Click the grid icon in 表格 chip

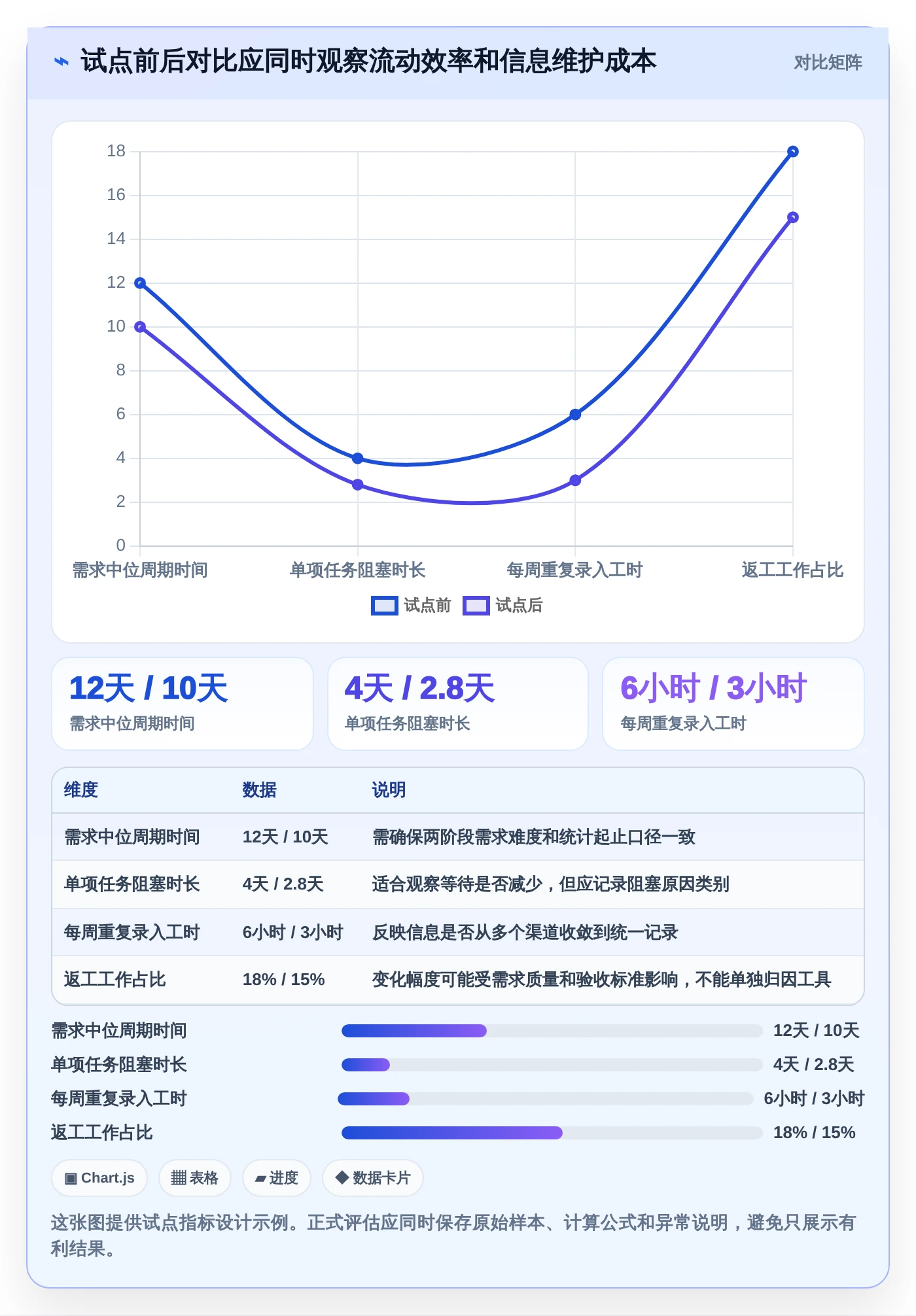point(179,1178)
